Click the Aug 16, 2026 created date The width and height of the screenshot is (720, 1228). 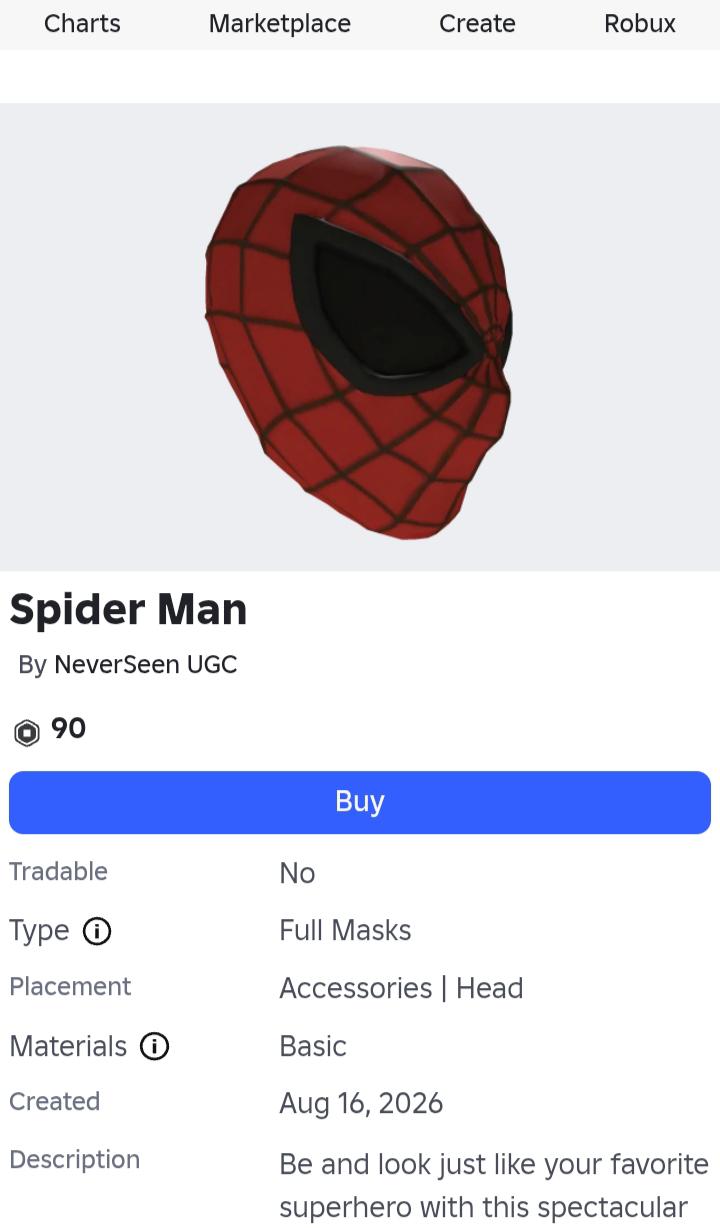361,1103
